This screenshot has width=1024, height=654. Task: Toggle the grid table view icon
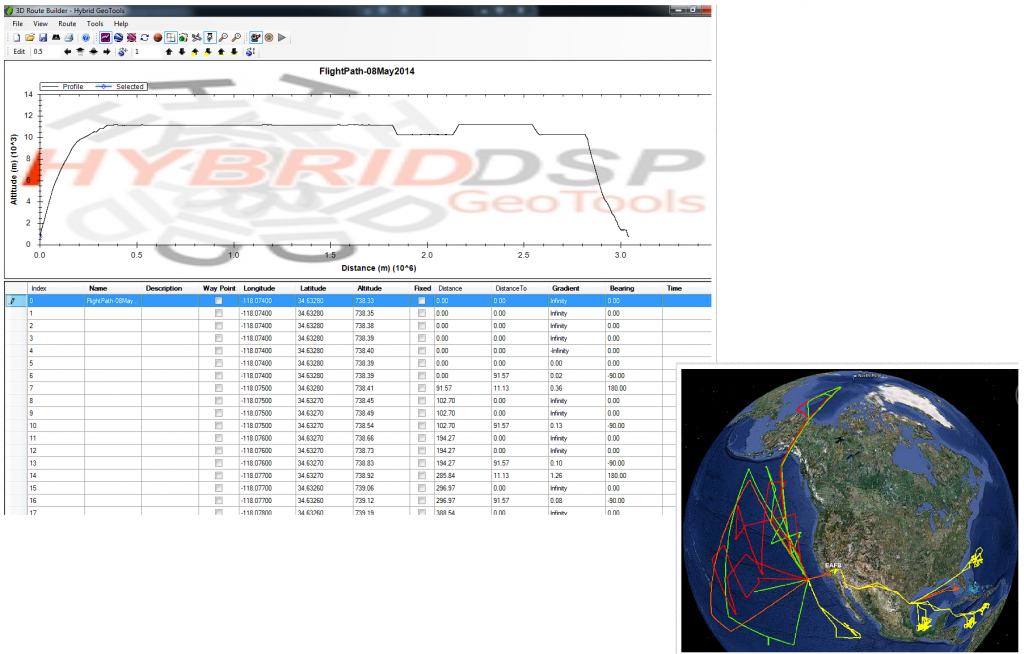170,38
